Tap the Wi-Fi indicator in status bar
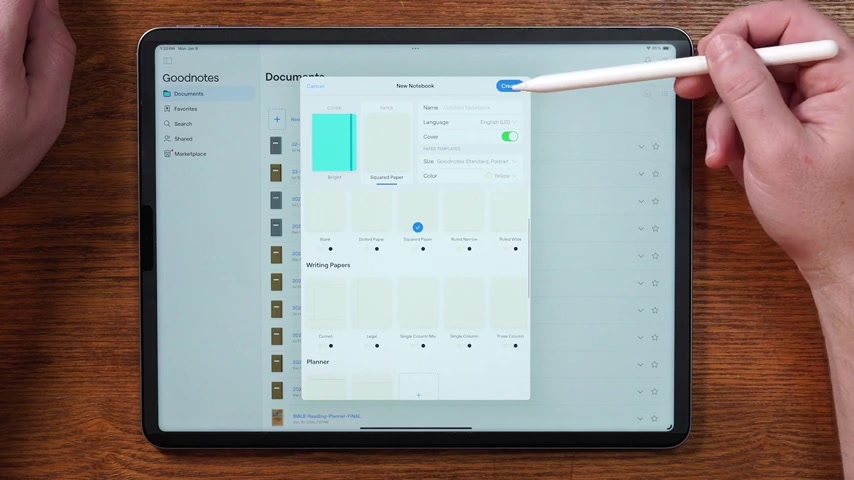The width and height of the screenshot is (854, 480). (648, 48)
